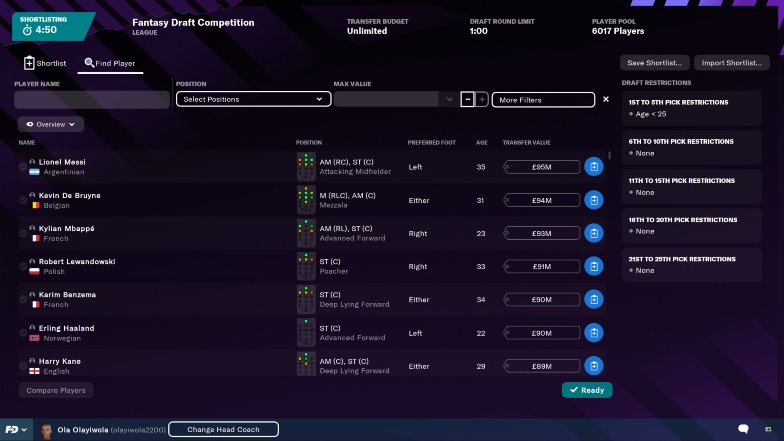
Task: Click the Argentinian flag under Lionel Messi
Action: pyautogui.click(x=34, y=172)
